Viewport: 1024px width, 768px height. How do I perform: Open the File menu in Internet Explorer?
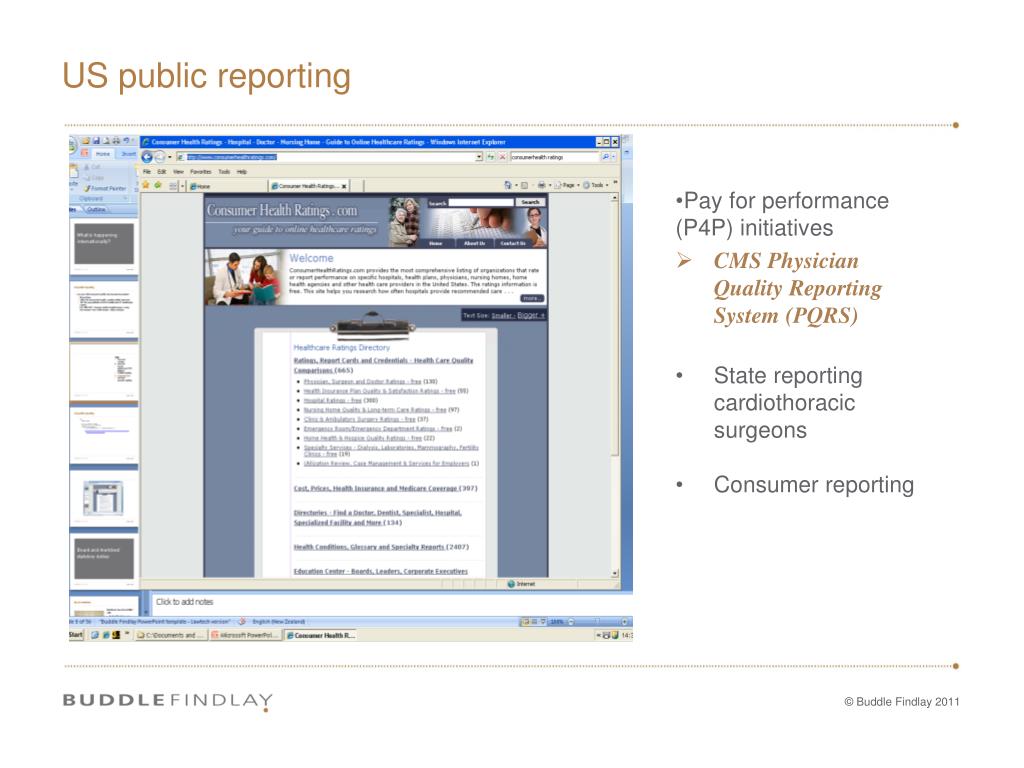click(x=147, y=172)
